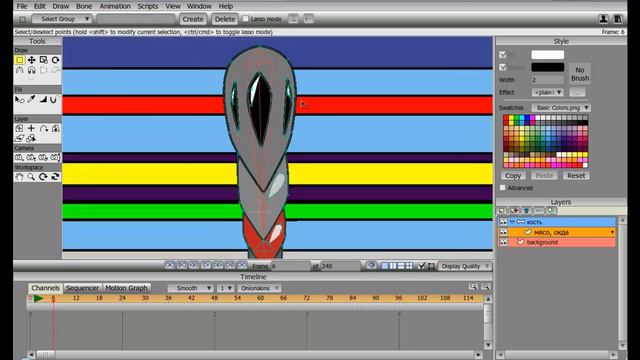Screen dimensions: 640x360
Task: Hide the background layer
Action: 503,242
